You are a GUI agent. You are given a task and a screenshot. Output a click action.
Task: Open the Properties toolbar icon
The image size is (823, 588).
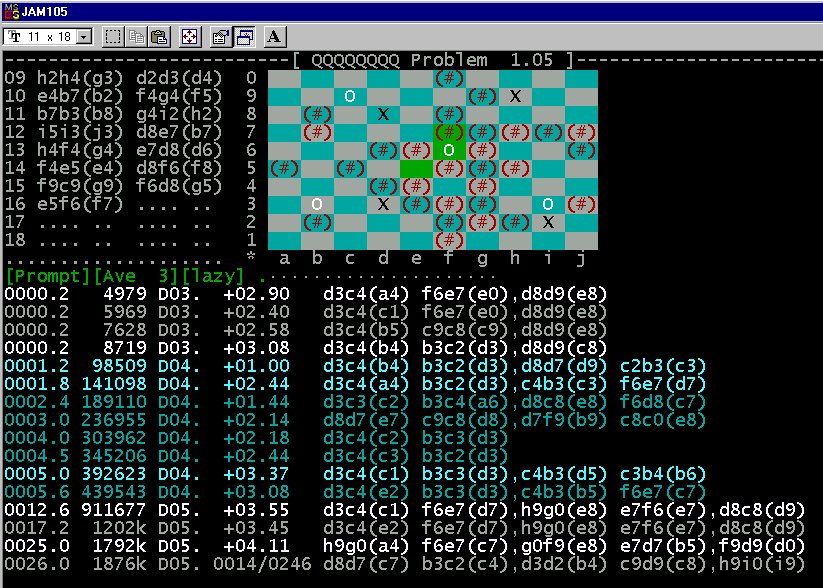tap(221, 37)
